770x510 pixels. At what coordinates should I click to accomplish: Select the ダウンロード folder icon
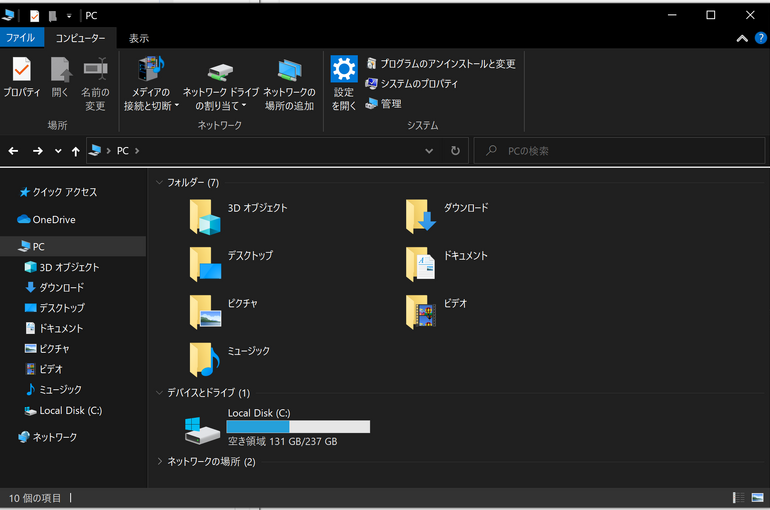[421, 216]
